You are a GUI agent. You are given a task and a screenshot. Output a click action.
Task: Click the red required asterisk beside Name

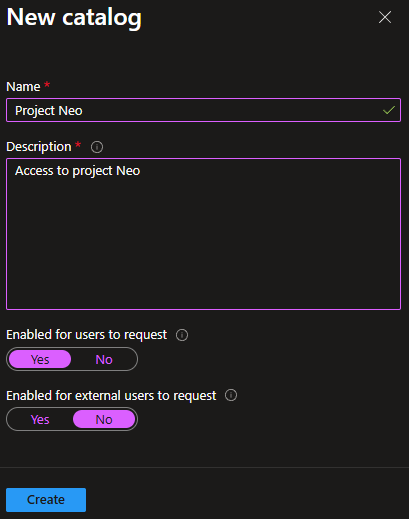tap(47, 84)
